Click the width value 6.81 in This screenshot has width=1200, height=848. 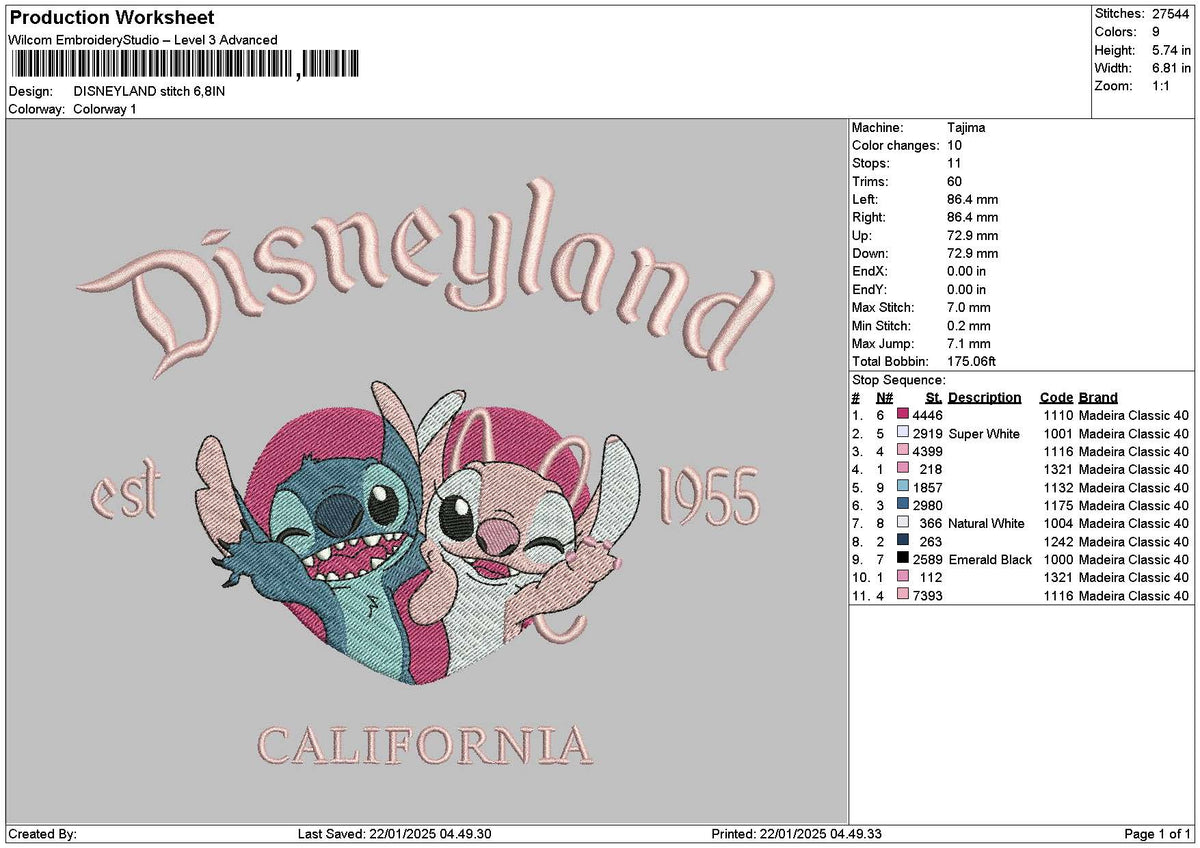click(x=1171, y=68)
